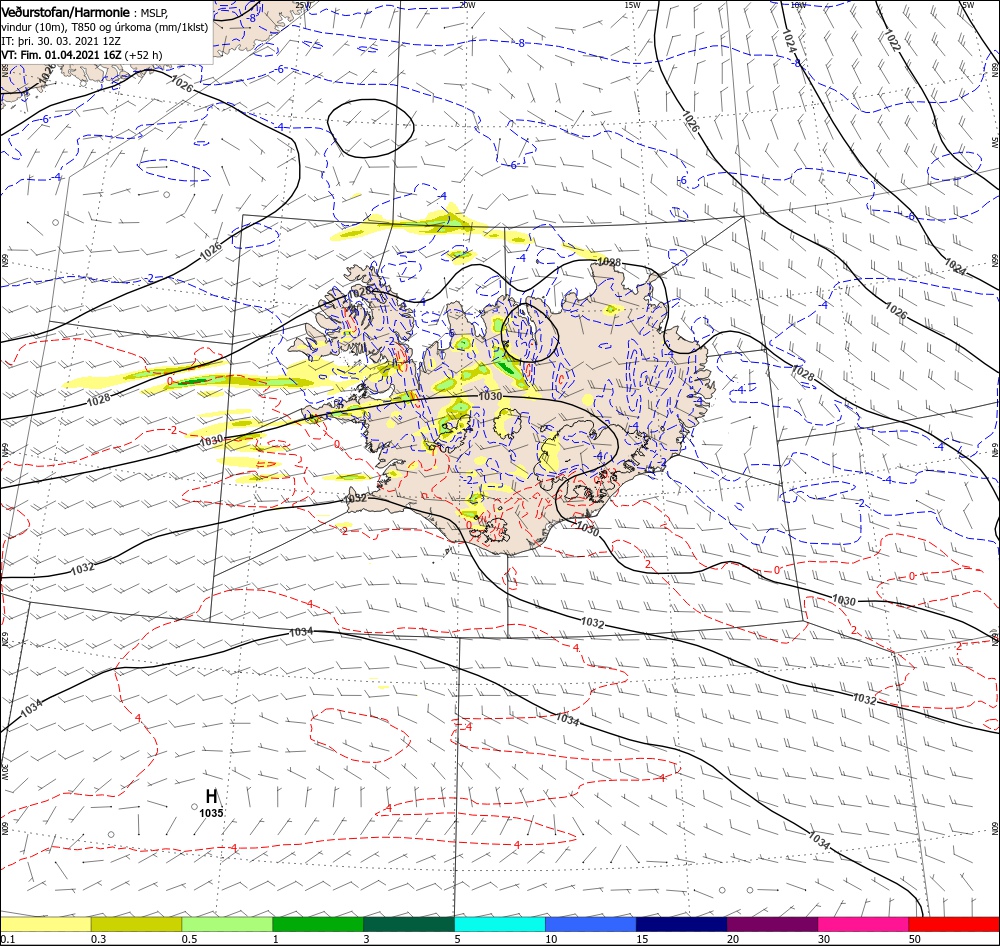Click the '15' legend value label
The height and width of the screenshot is (946, 1000).
pyautogui.click(x=642, y=939)
